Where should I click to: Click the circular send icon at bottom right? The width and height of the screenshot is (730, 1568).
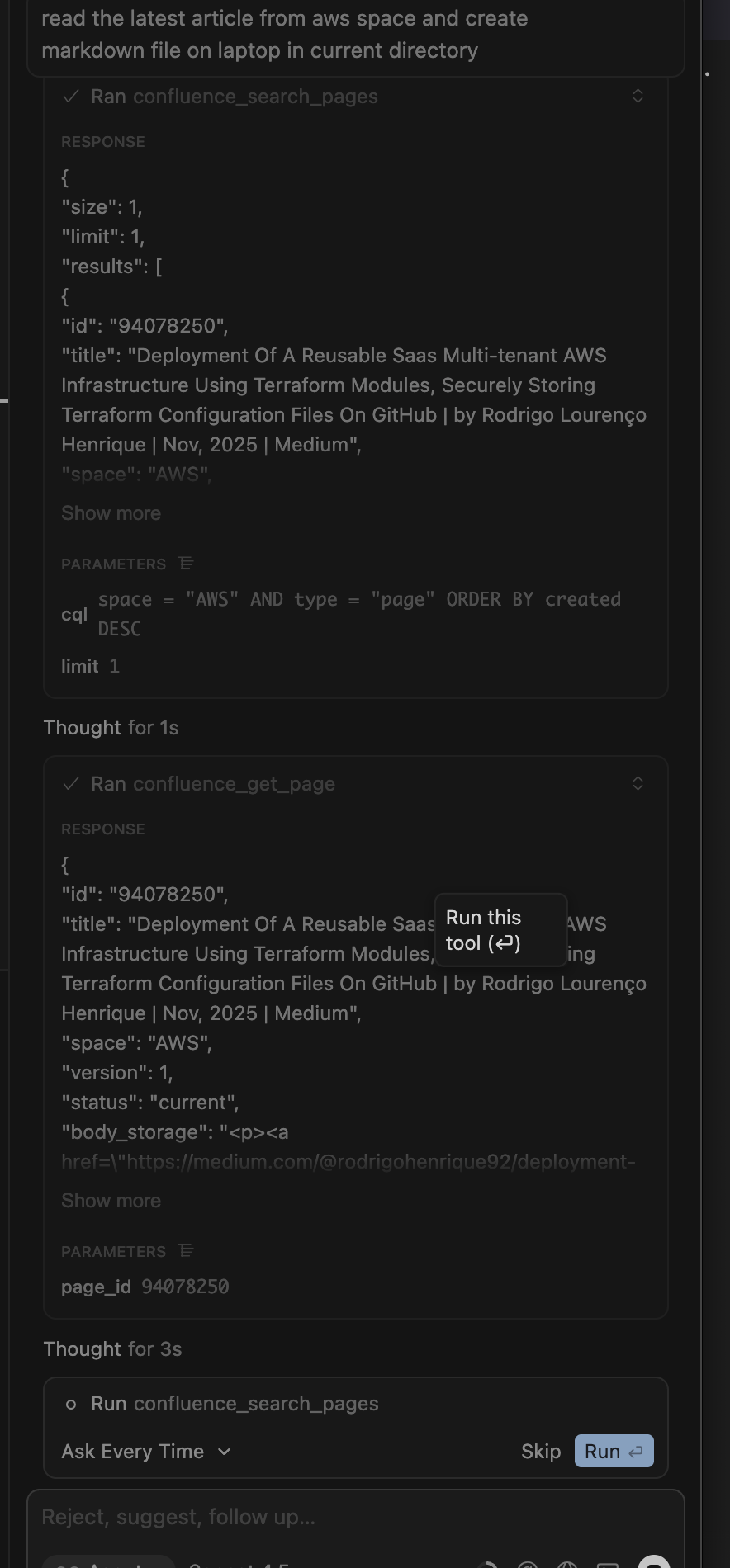tap(654, 1561)
